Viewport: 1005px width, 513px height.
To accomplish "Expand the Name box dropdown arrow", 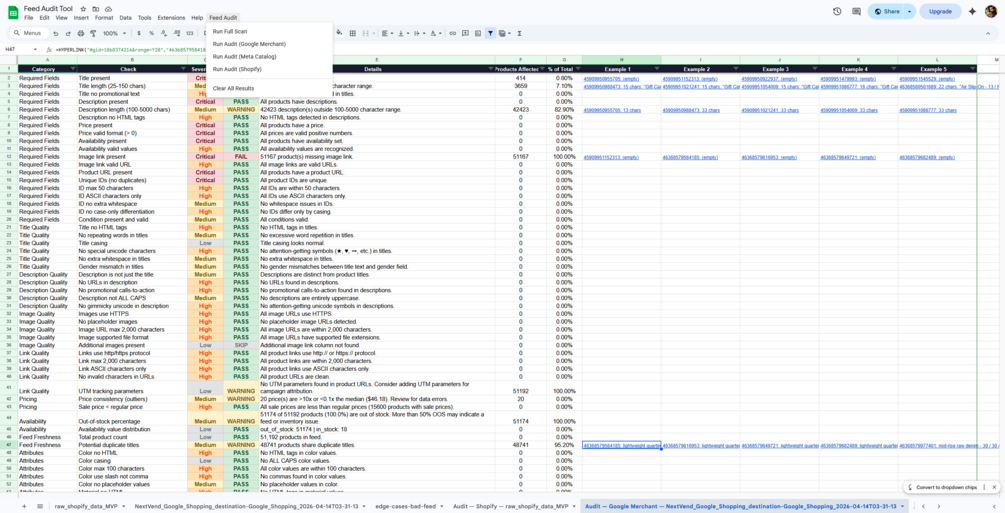I will click(x=35, y=49).
